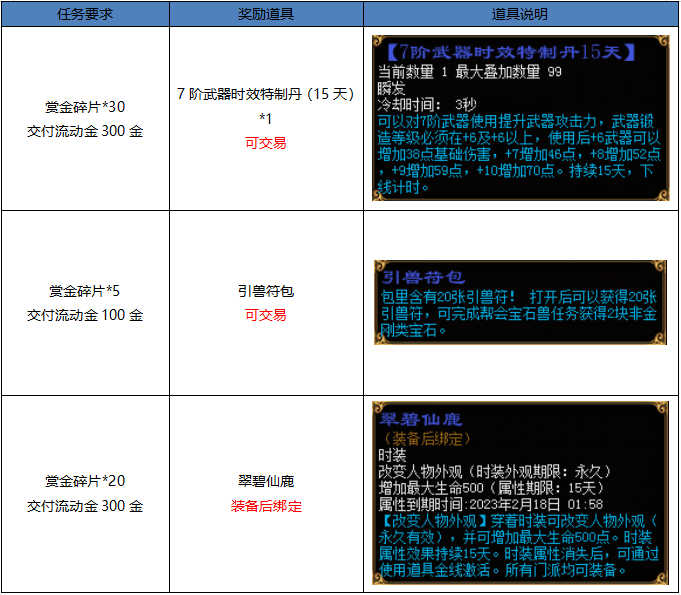Click the reward name 7 阶武器时效特制丹 (15 天)

(266, 94)
